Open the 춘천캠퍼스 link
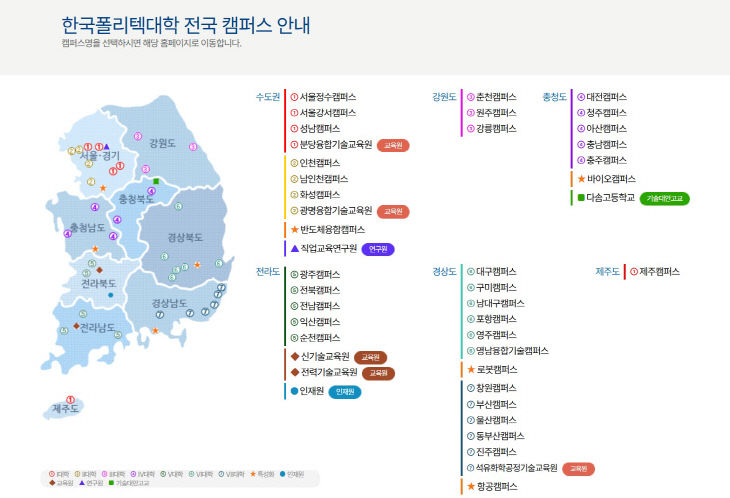Image resolution: width=730 pixels, height=498 pixels. pos(496,97)
